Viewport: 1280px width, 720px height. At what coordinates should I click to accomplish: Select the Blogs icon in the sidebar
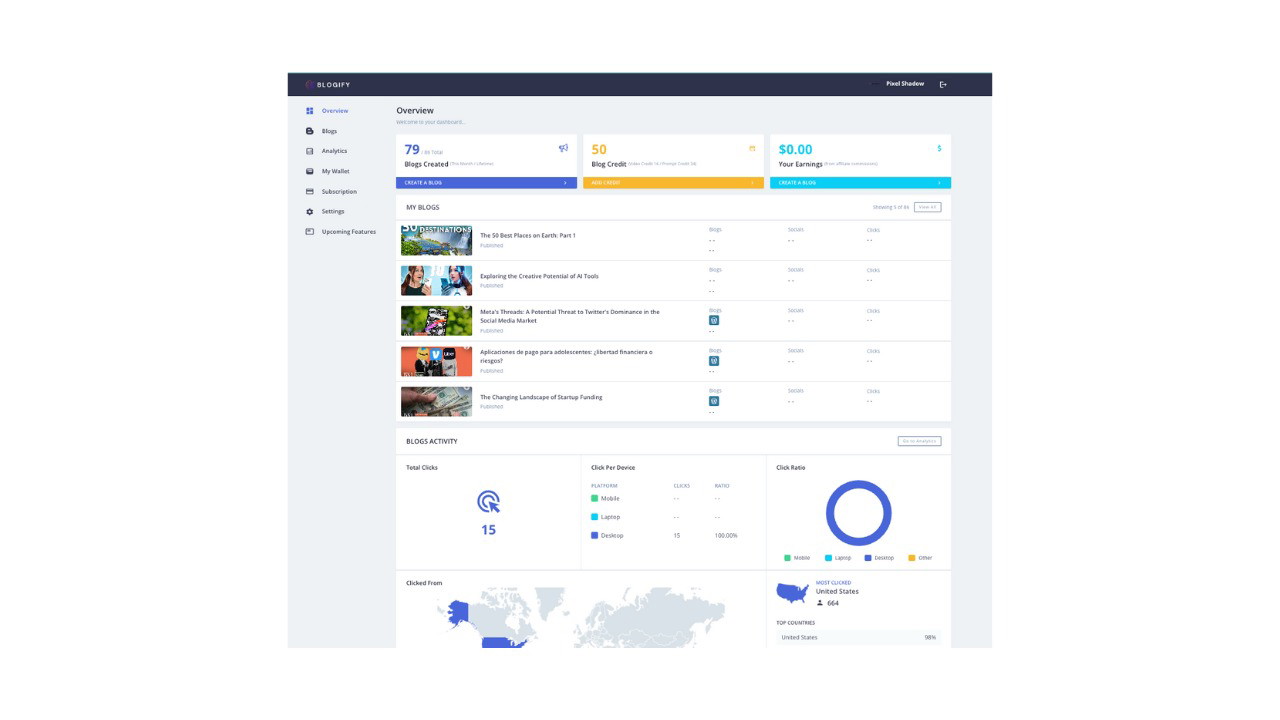309,131
